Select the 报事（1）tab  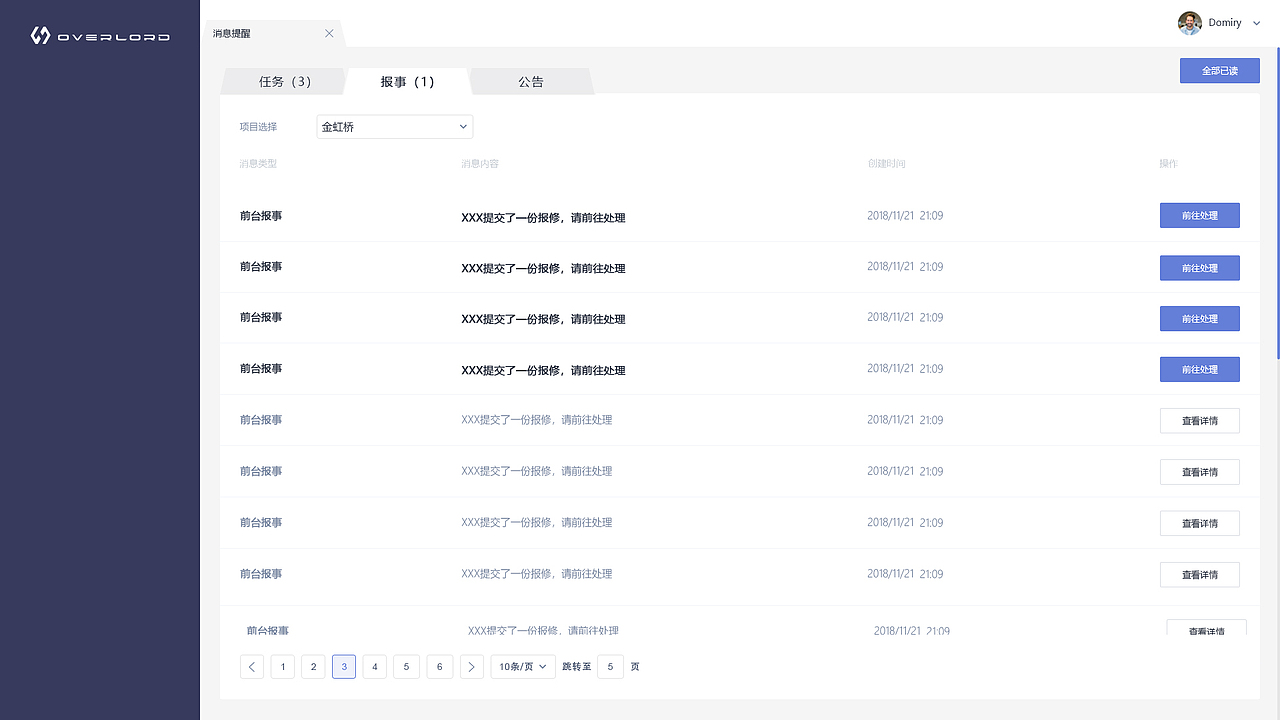point(407,82)
